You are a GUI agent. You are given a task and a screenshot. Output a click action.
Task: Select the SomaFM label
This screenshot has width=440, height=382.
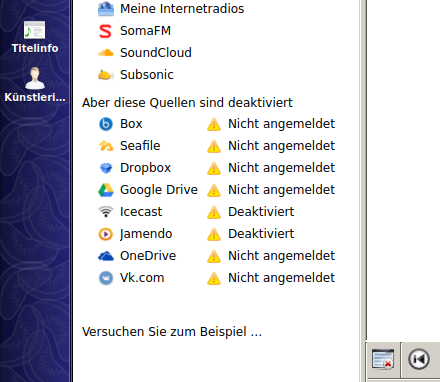click(x=145, y=31)
